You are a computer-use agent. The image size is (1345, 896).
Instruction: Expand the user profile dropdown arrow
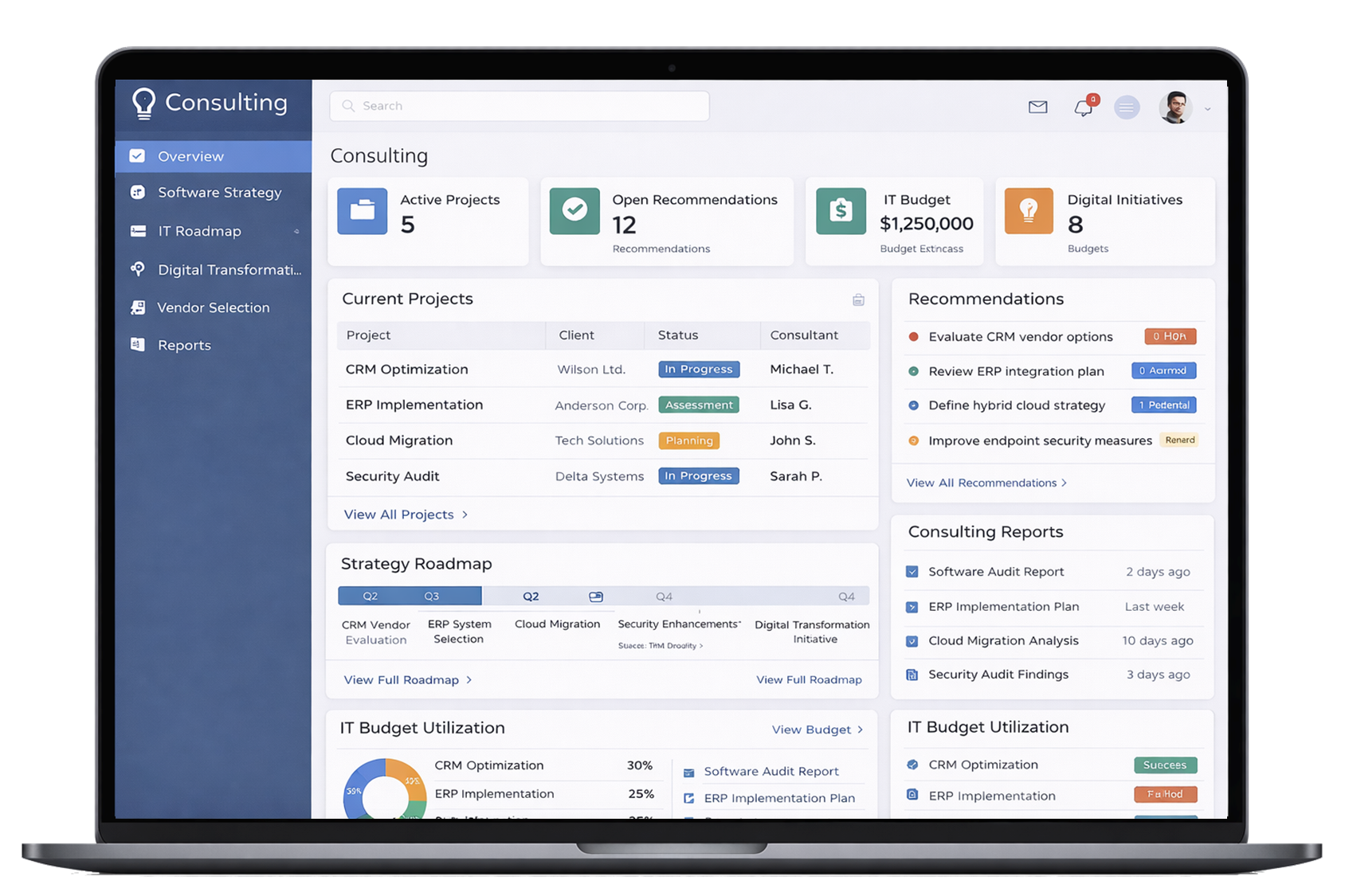click(x=1208, y=109)
